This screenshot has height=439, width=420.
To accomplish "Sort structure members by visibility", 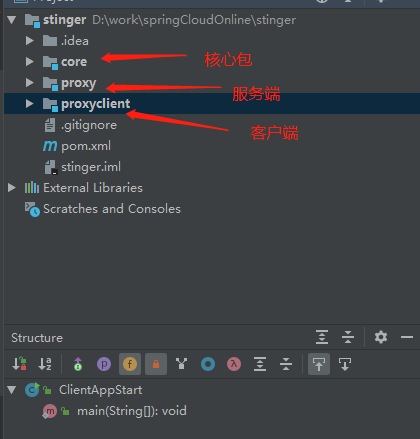I will [x=19, y=364].
